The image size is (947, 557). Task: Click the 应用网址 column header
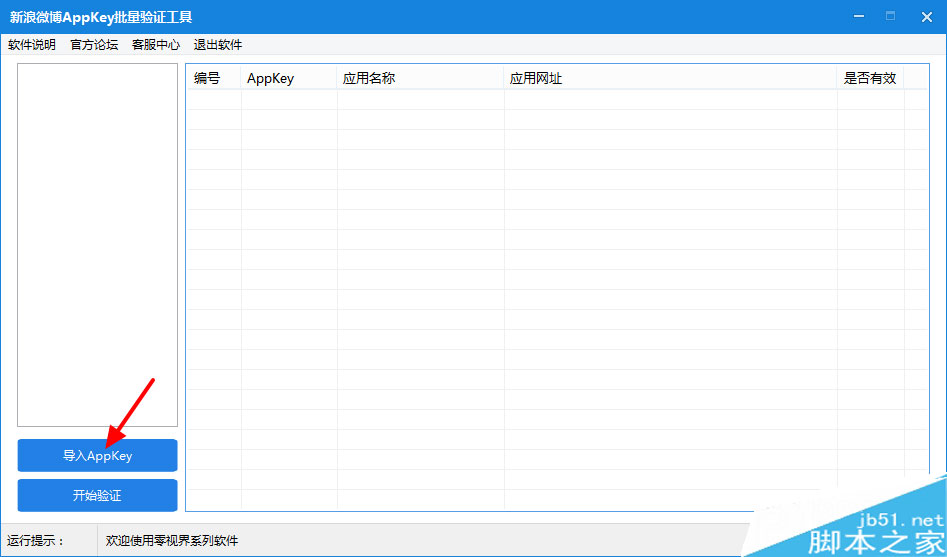[x=670, y=78]
